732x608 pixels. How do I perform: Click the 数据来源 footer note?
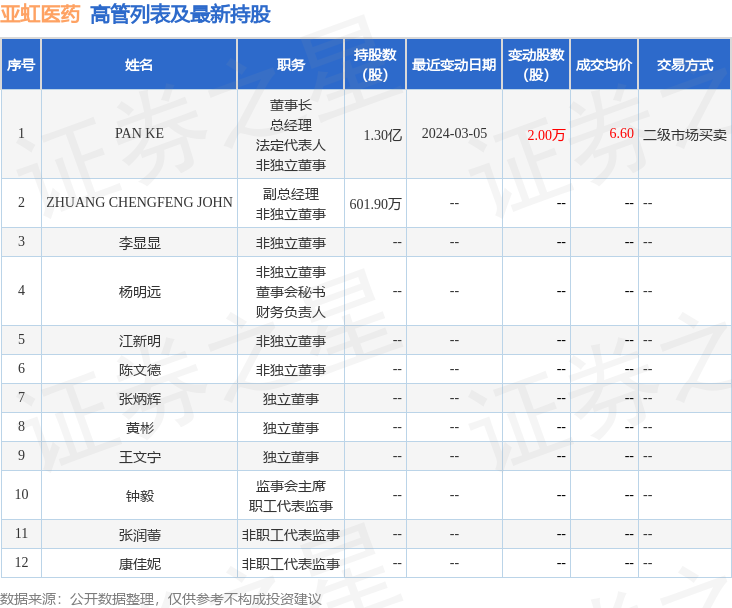[161, 599]
